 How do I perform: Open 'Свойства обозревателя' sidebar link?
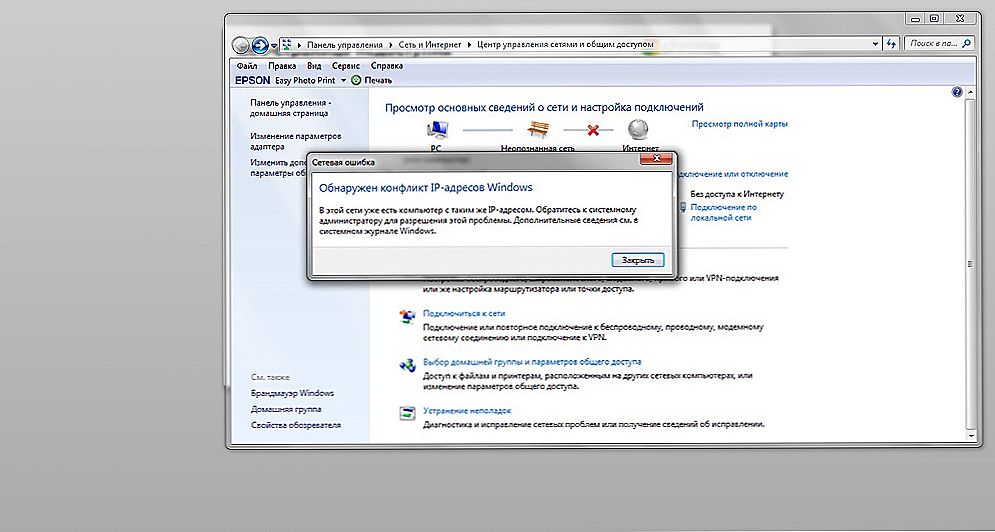[295, 425]
